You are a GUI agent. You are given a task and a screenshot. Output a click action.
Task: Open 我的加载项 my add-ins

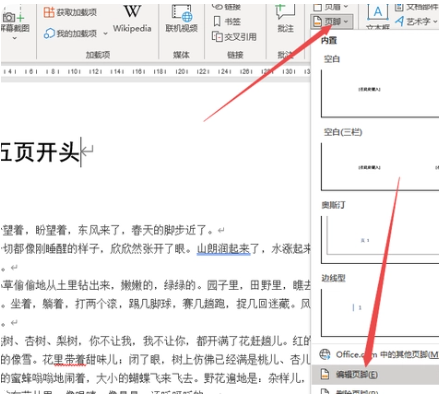coord(70,33)
